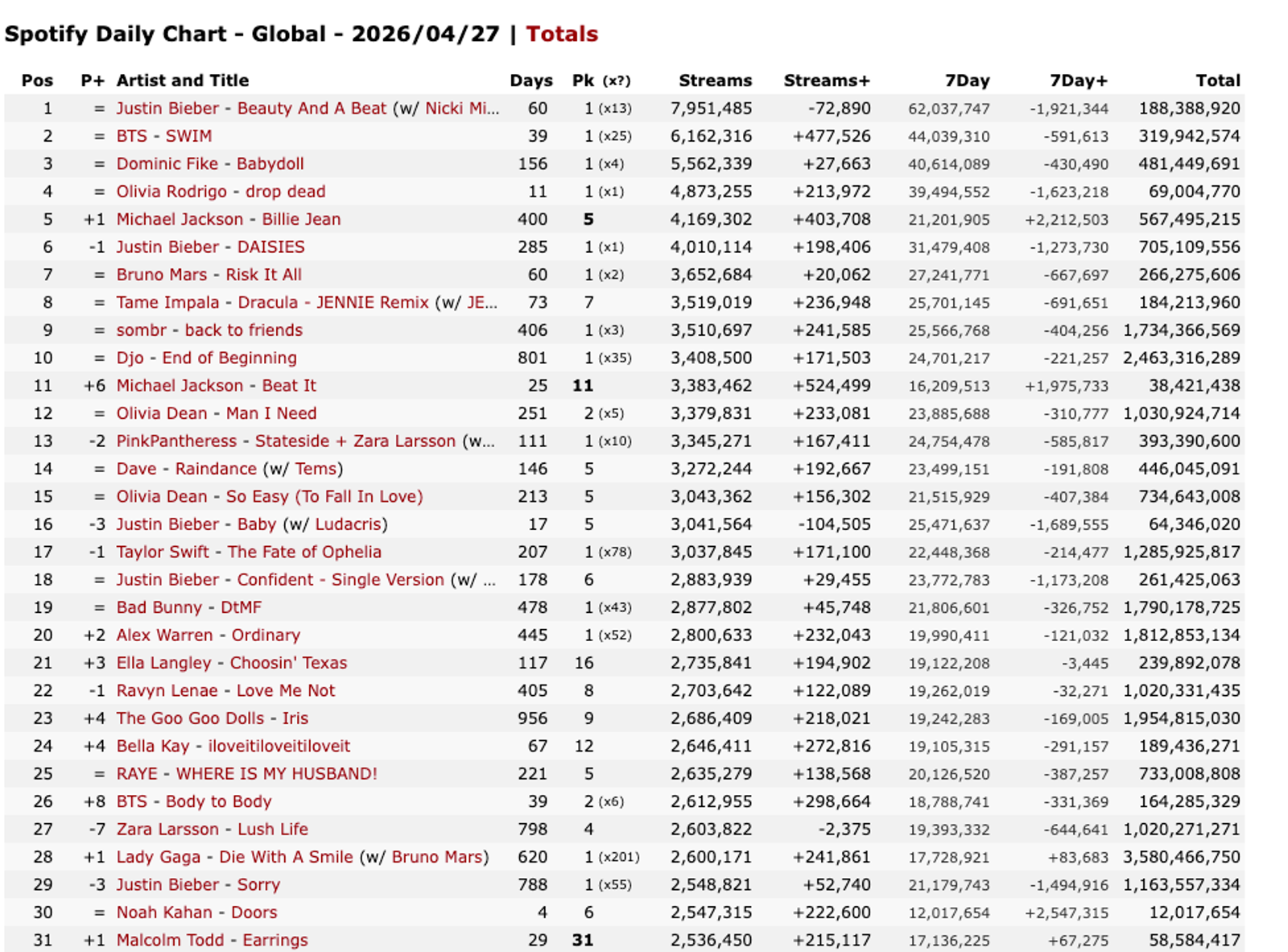Viewport: 1288px width, 952px height.
Task: Click RAYE - WHERE IS MY HUSBAND! link
Action: click(247, 774)
